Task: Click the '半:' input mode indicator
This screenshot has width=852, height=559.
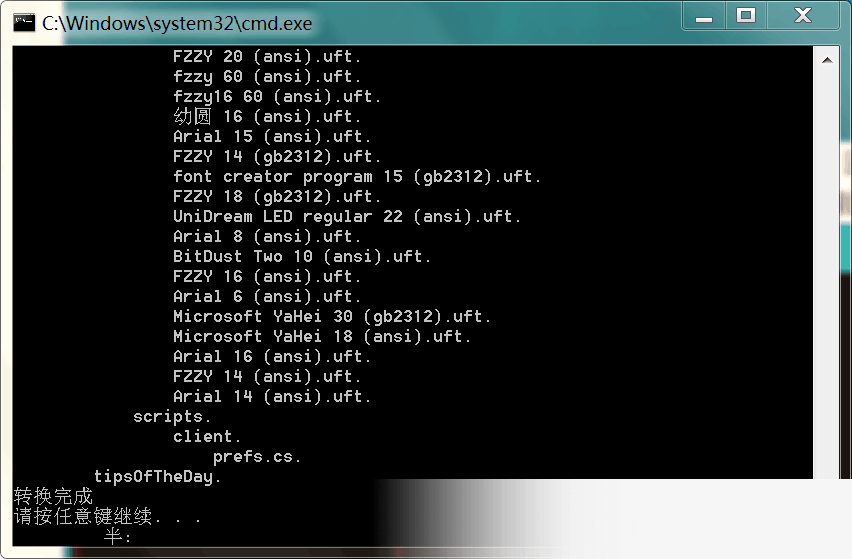Action: click(x=117, y=537)
